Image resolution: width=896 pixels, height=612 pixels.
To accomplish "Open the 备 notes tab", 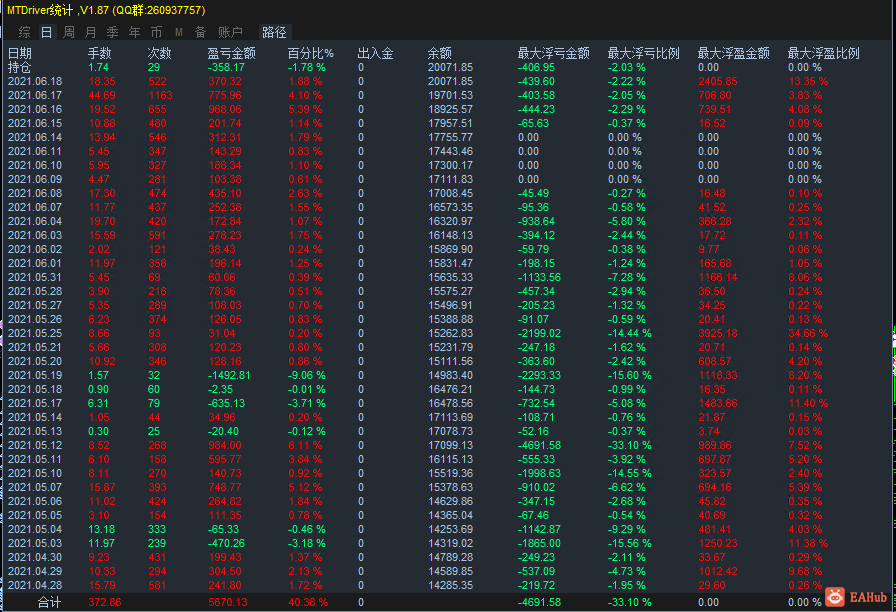I will click(x=201, y=33).
